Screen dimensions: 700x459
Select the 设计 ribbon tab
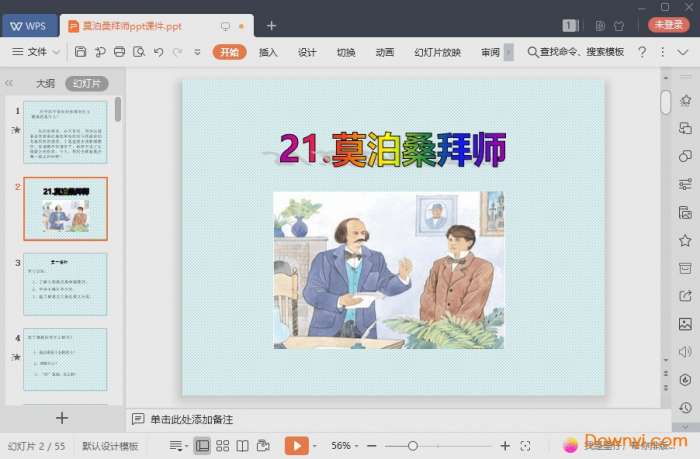[x=307, y=52]
